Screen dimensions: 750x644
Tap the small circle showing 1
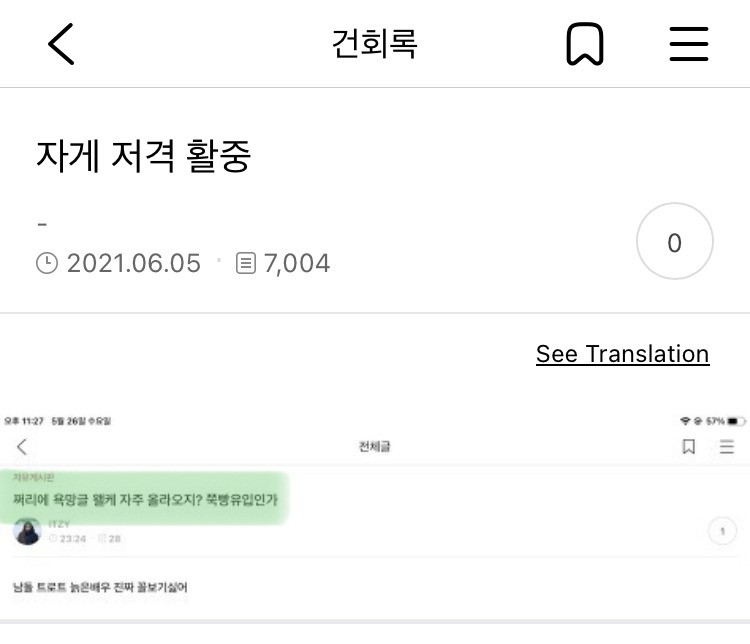tap(722, 531)
